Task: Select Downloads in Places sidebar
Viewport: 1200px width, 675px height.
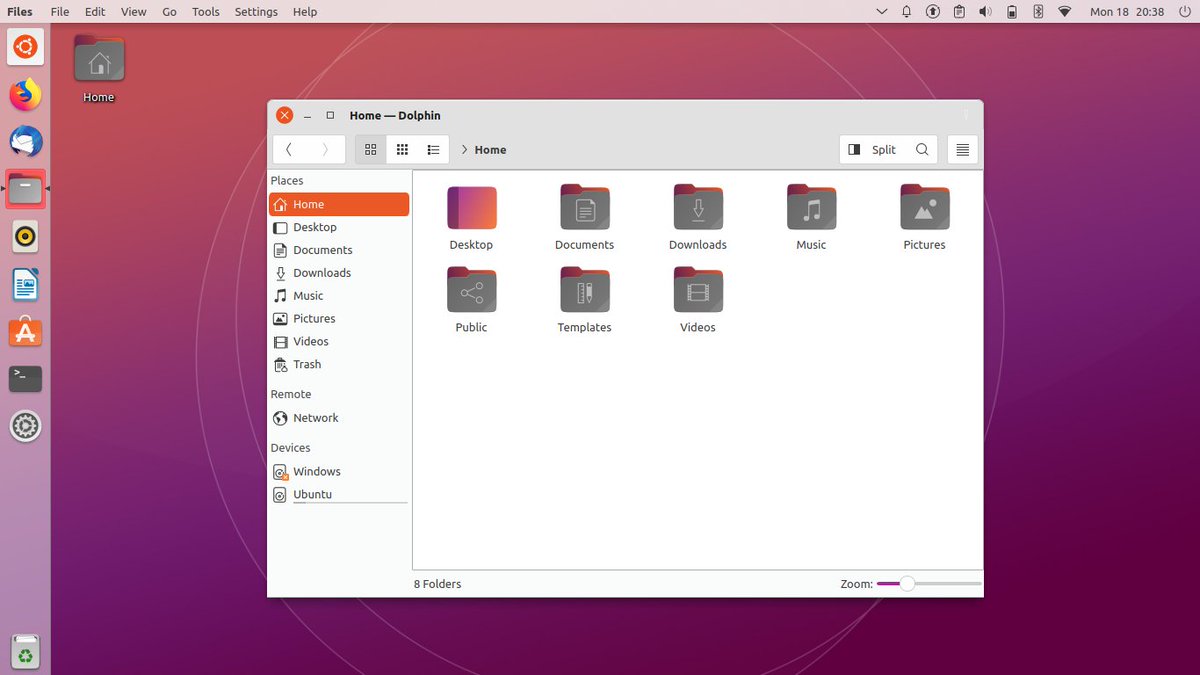Action: tap(339, 273)
